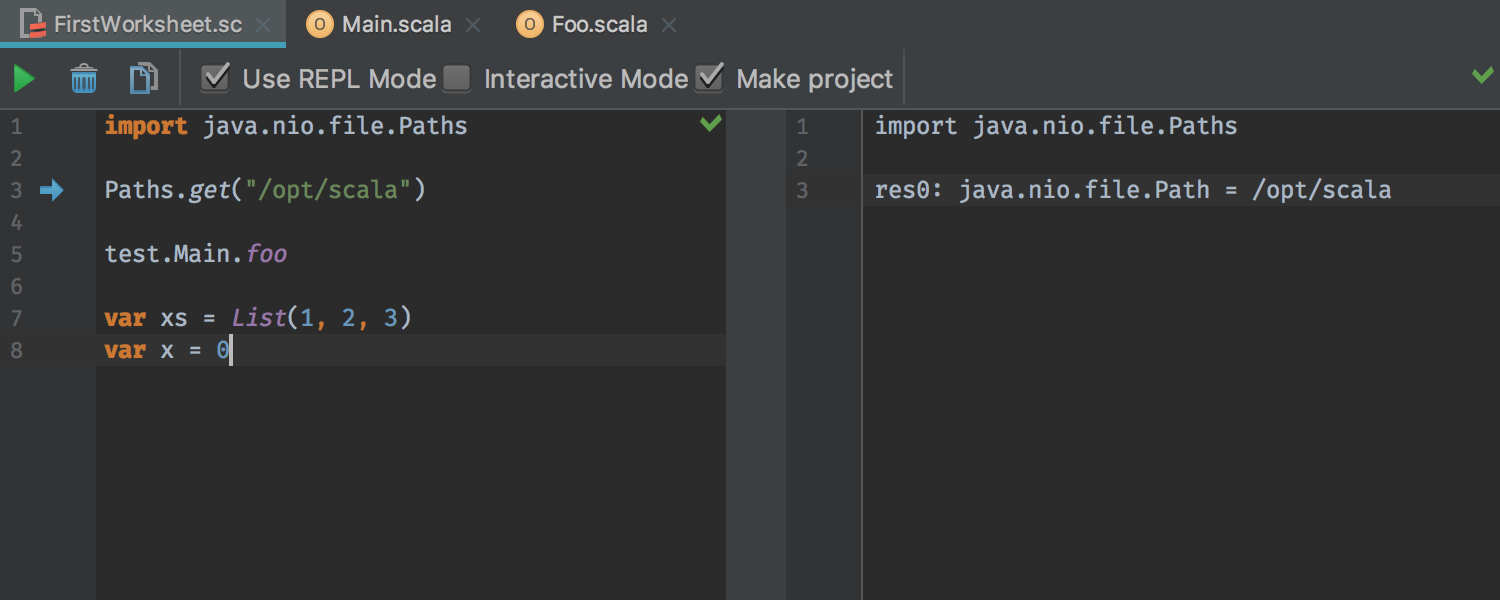Close the FirstWorksheet.sc tab
1500x600 pixels.
pos(264,25)
